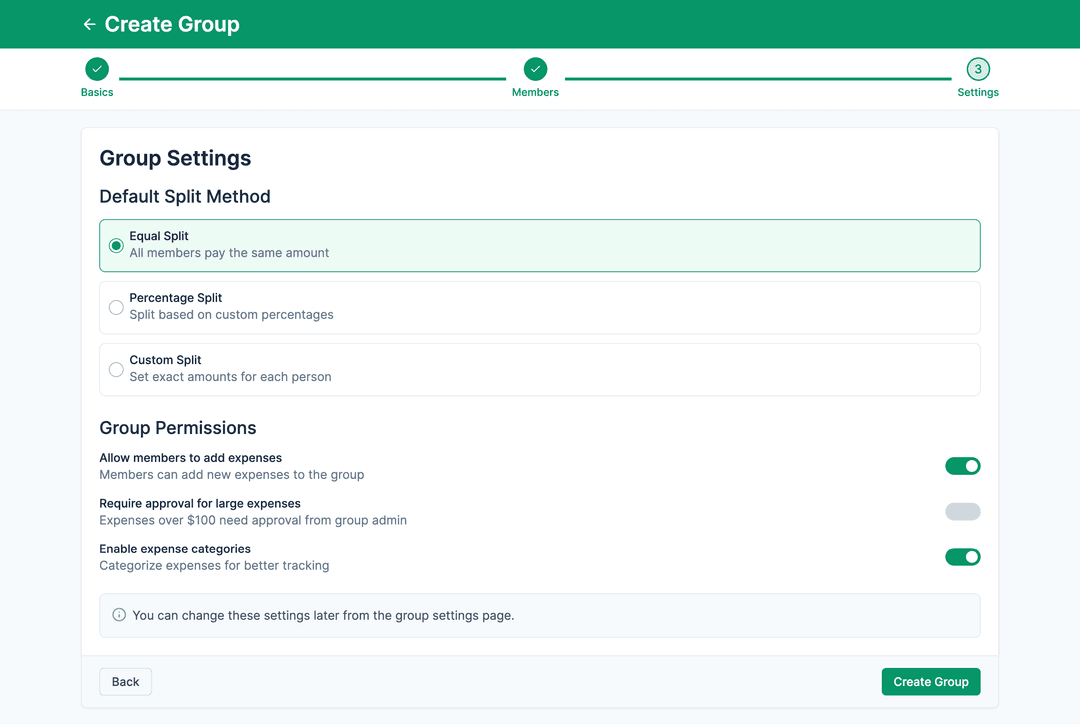Click the Percentage Split option card
The width and height of the screenshot is (1080, 726).
point(540,307)
